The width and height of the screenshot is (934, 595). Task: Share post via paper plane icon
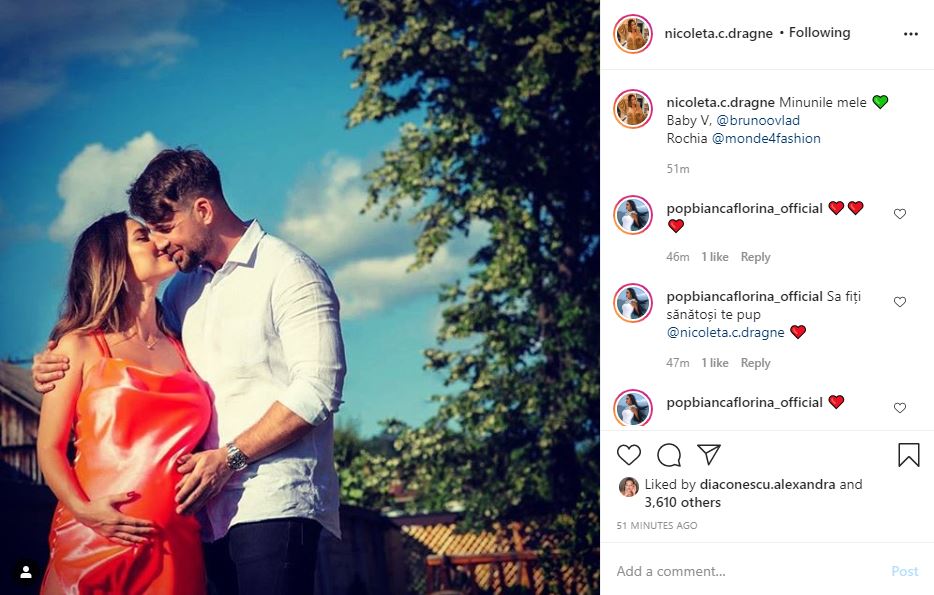(x=709, y=454)
